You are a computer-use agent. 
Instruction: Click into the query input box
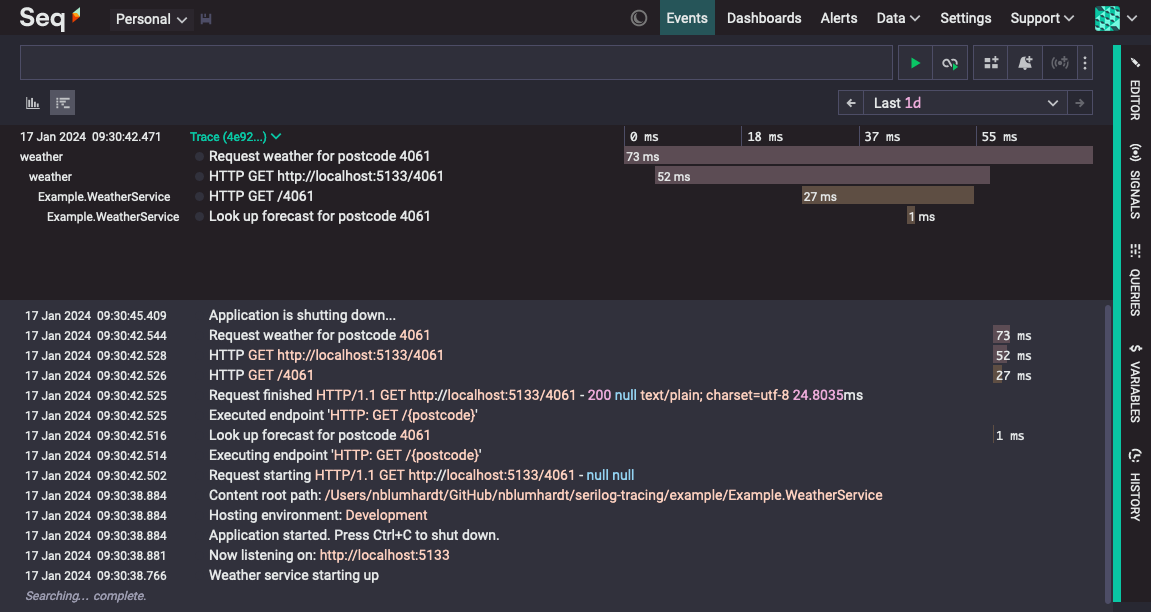456,62
